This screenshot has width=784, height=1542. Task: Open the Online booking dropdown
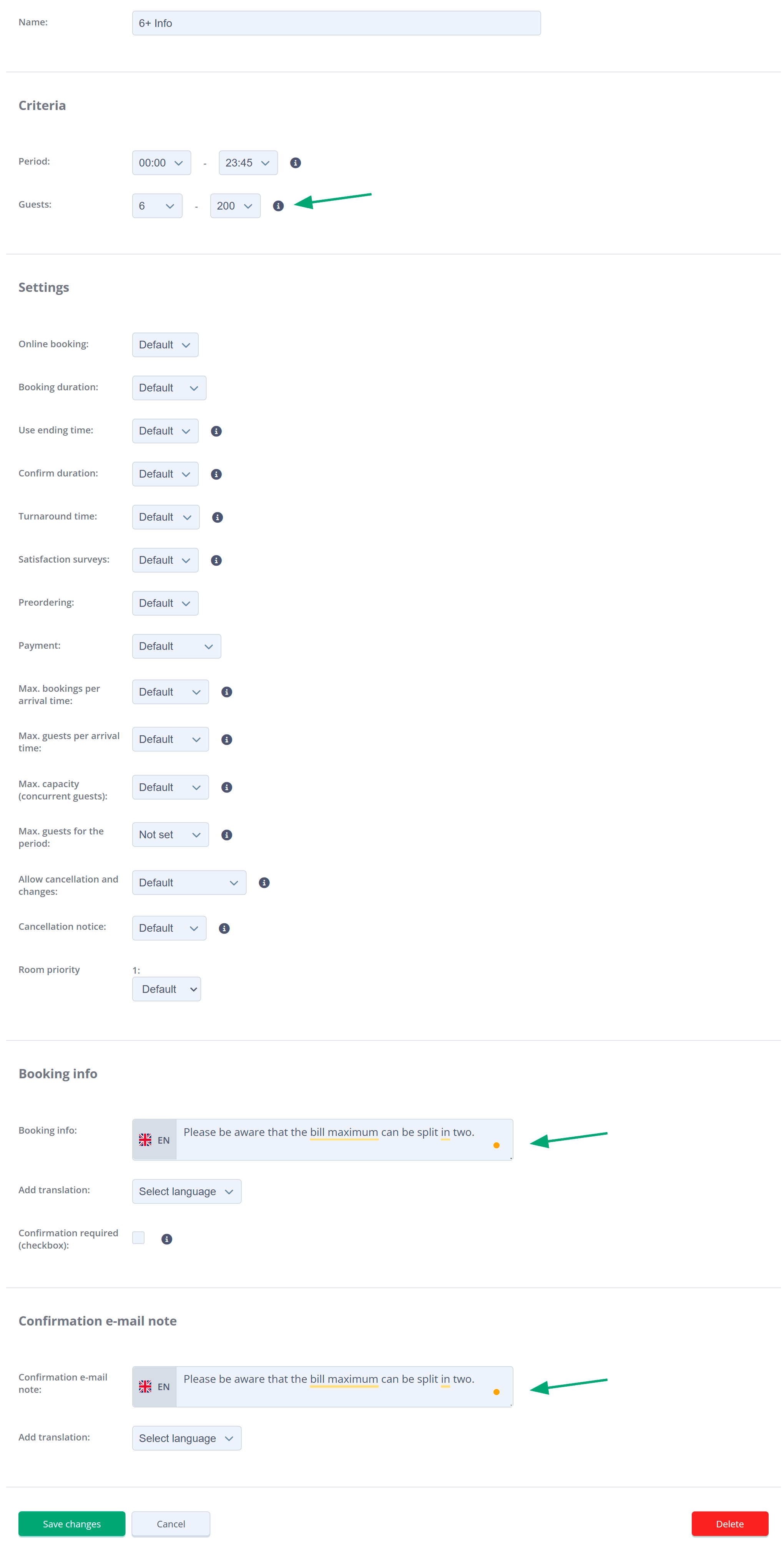pos(164,344)
